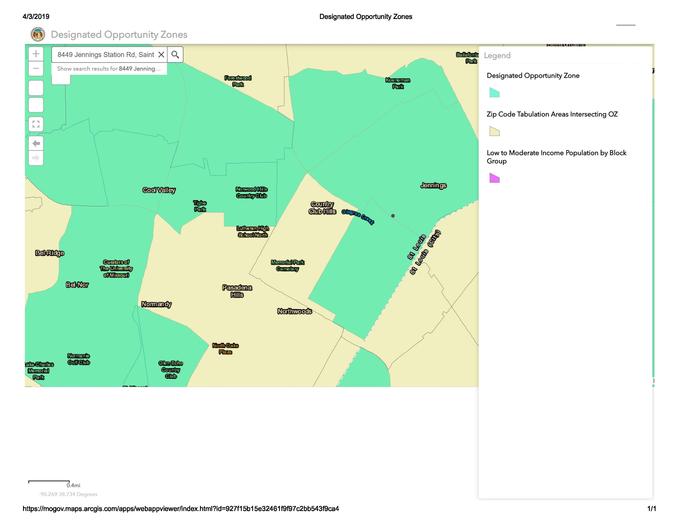Click the Cool Valley map label

coord(158,190)
